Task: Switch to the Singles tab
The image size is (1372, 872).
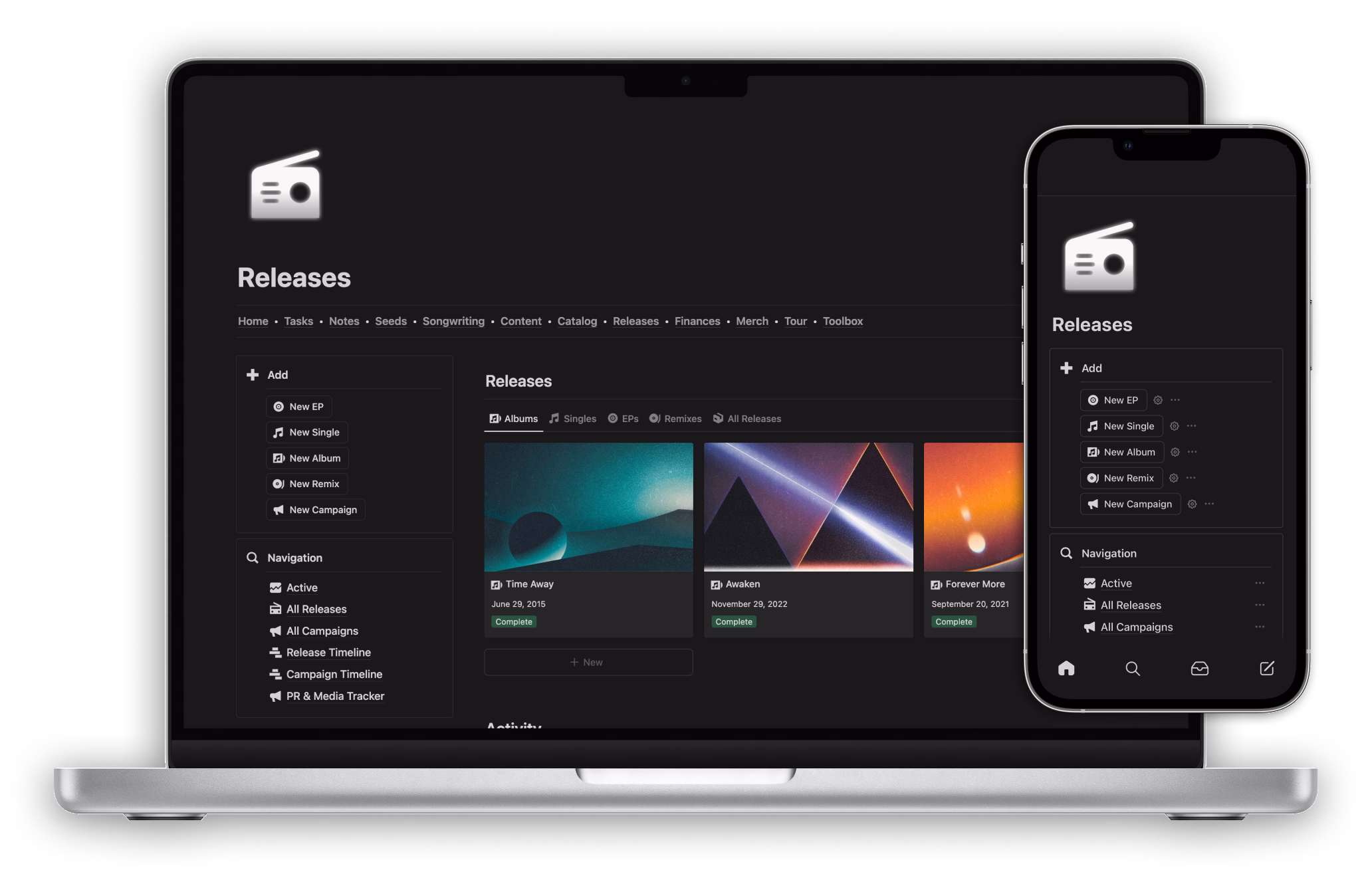Action: [x=572, y=419]
